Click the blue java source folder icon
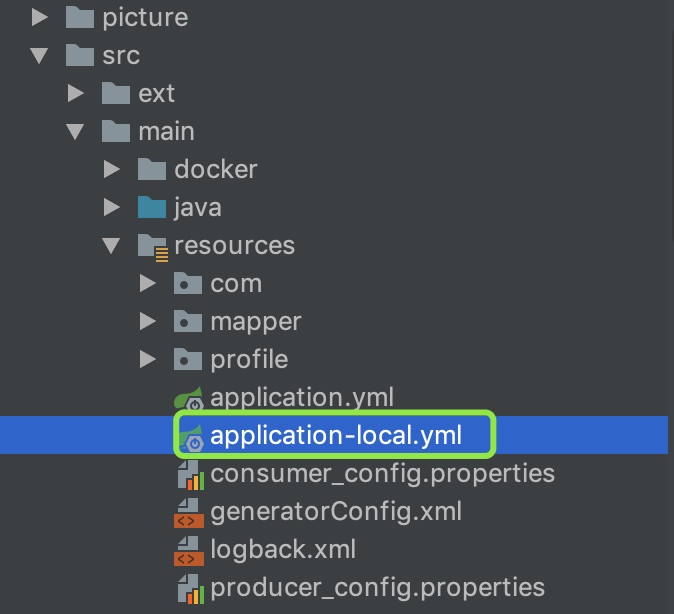The image size is (674, 614). (152, 207)
